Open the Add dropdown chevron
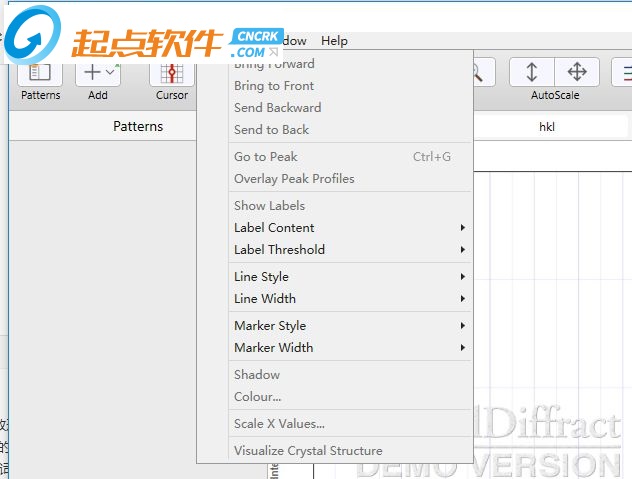 (x=110, y=73)
